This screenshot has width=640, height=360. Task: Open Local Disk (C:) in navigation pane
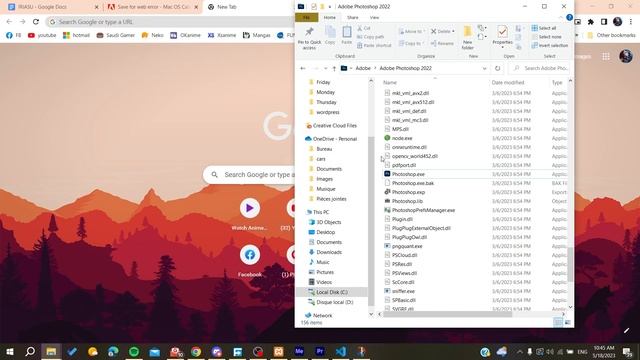pyautogui.click(x=332, y=292)
